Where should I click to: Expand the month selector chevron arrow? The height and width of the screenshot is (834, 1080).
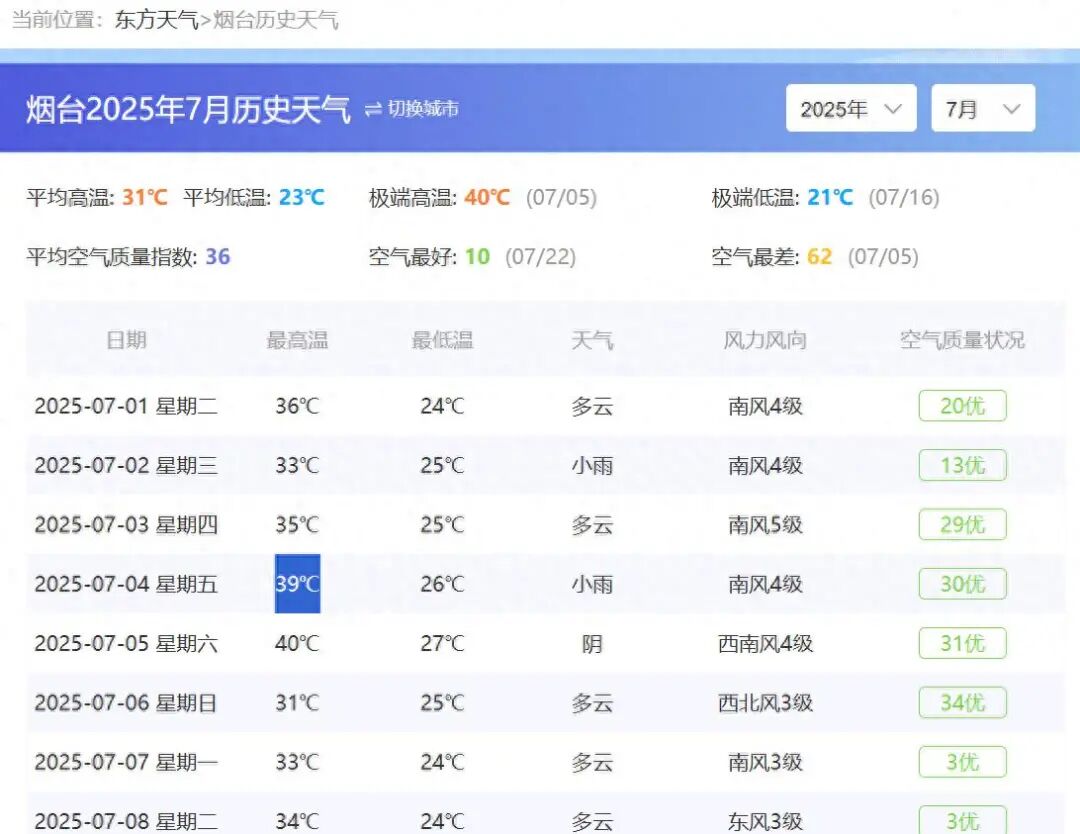click(1012, 108)
